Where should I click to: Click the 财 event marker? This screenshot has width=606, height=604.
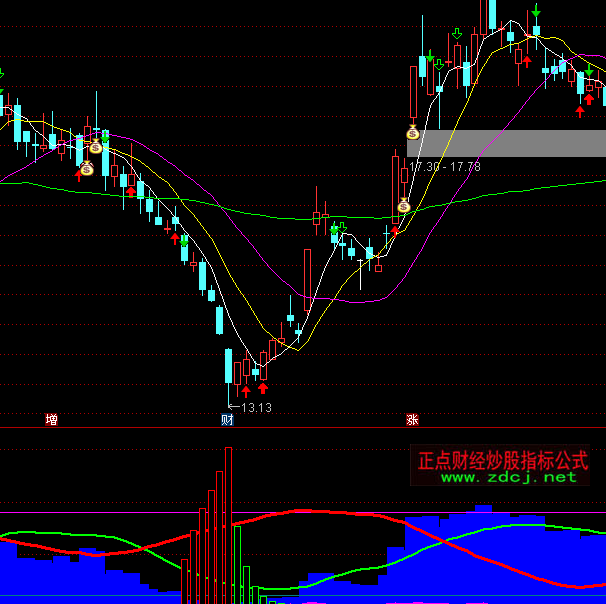226,420
